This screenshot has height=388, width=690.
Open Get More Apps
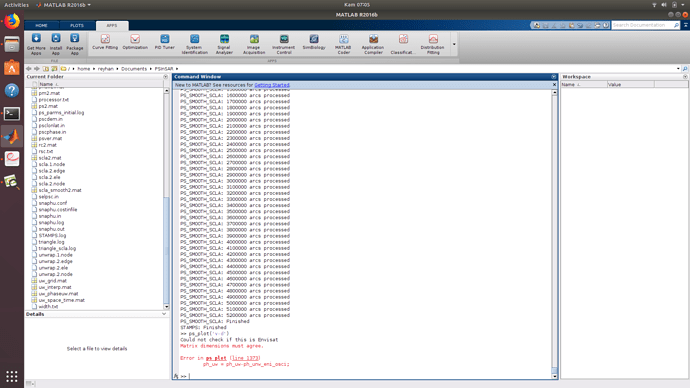36,44
